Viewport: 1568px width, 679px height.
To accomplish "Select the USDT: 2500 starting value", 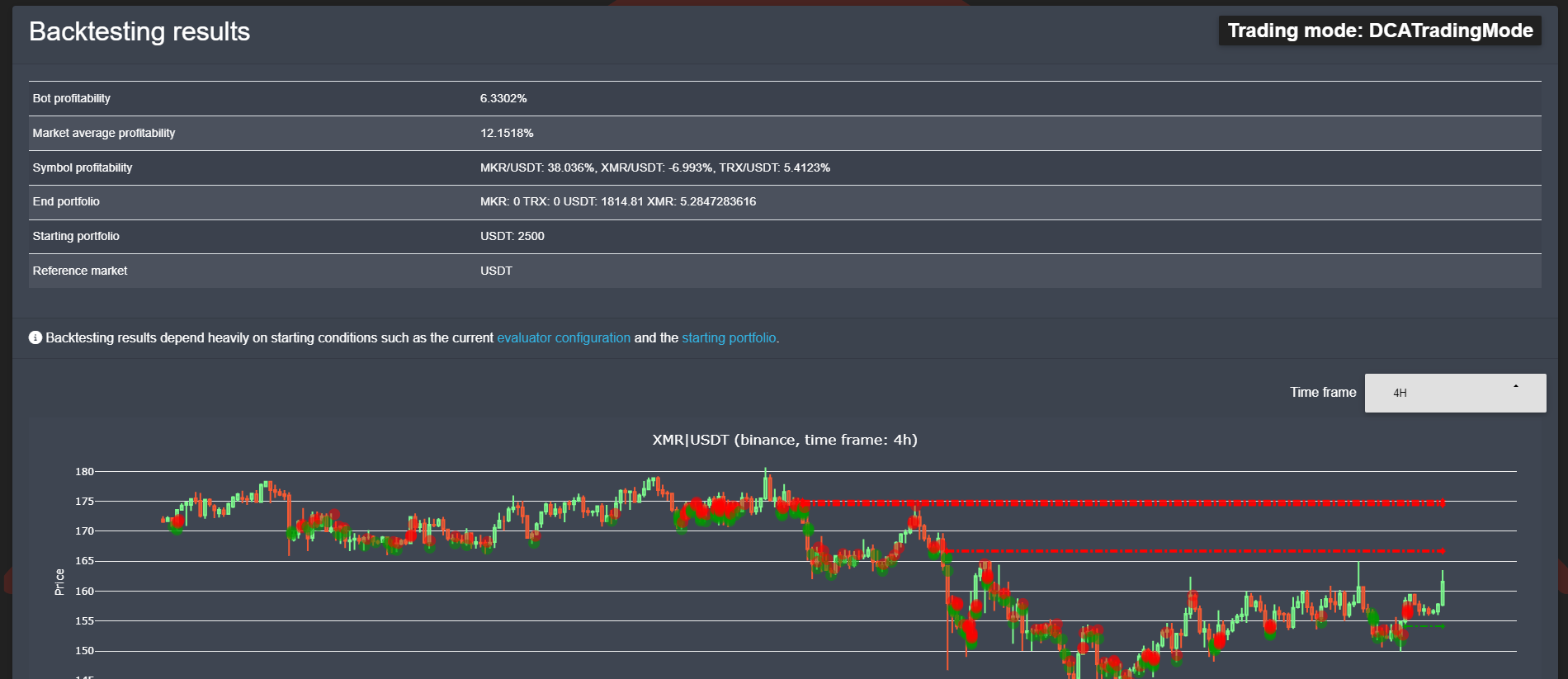I will [512, 236].
